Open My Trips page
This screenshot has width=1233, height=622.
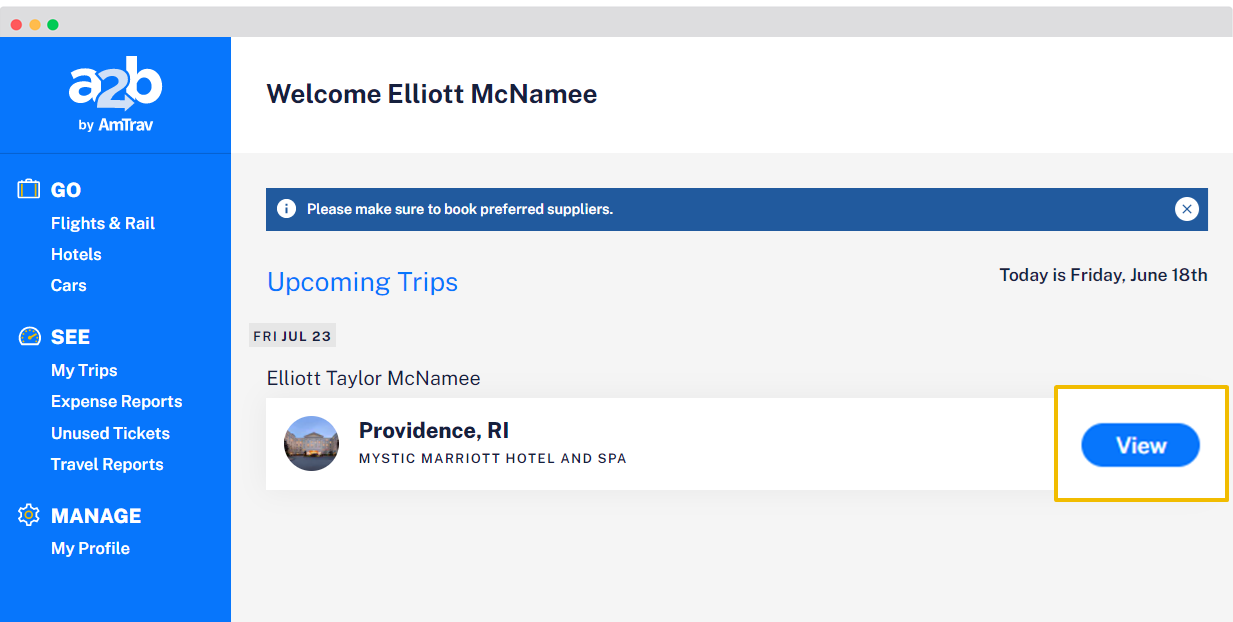pyautogui.click(x=84, y=370)
